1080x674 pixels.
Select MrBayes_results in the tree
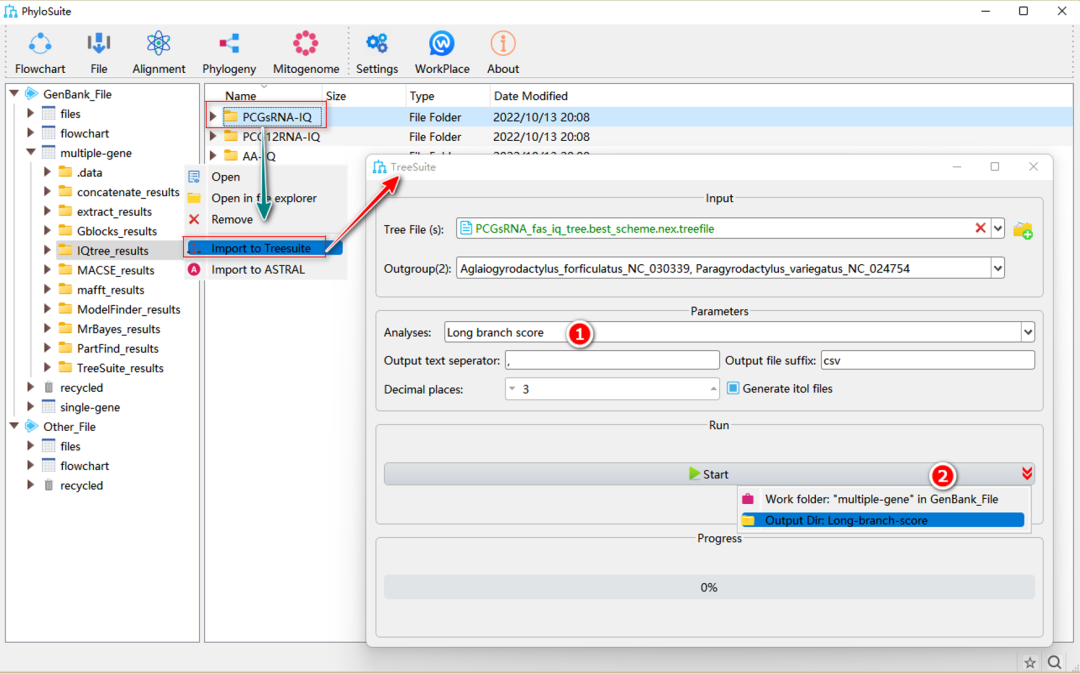(118, 328)
